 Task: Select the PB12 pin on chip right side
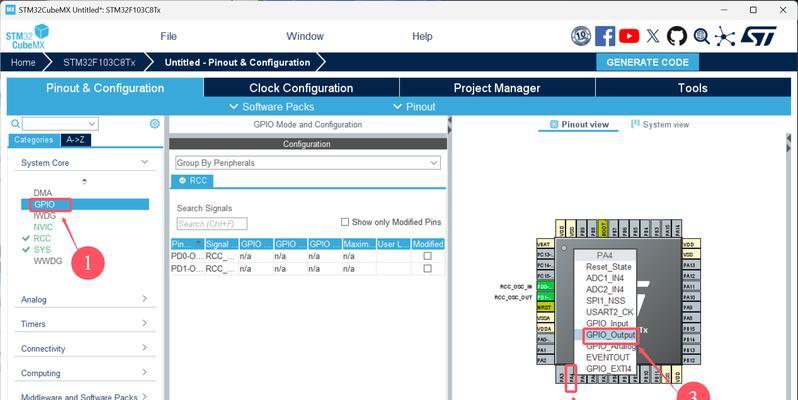(x=691, y=360)
